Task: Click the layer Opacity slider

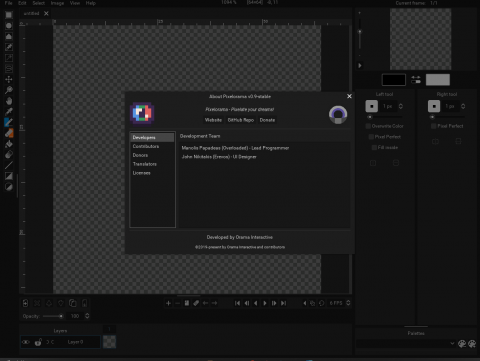Action: (53, 316)
